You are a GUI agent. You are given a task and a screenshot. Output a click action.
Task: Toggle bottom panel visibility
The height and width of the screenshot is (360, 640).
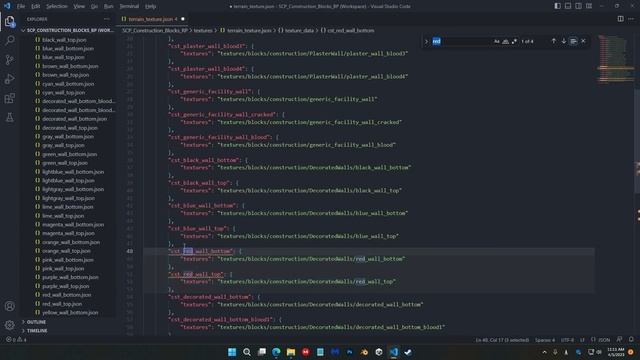point(568,6)
